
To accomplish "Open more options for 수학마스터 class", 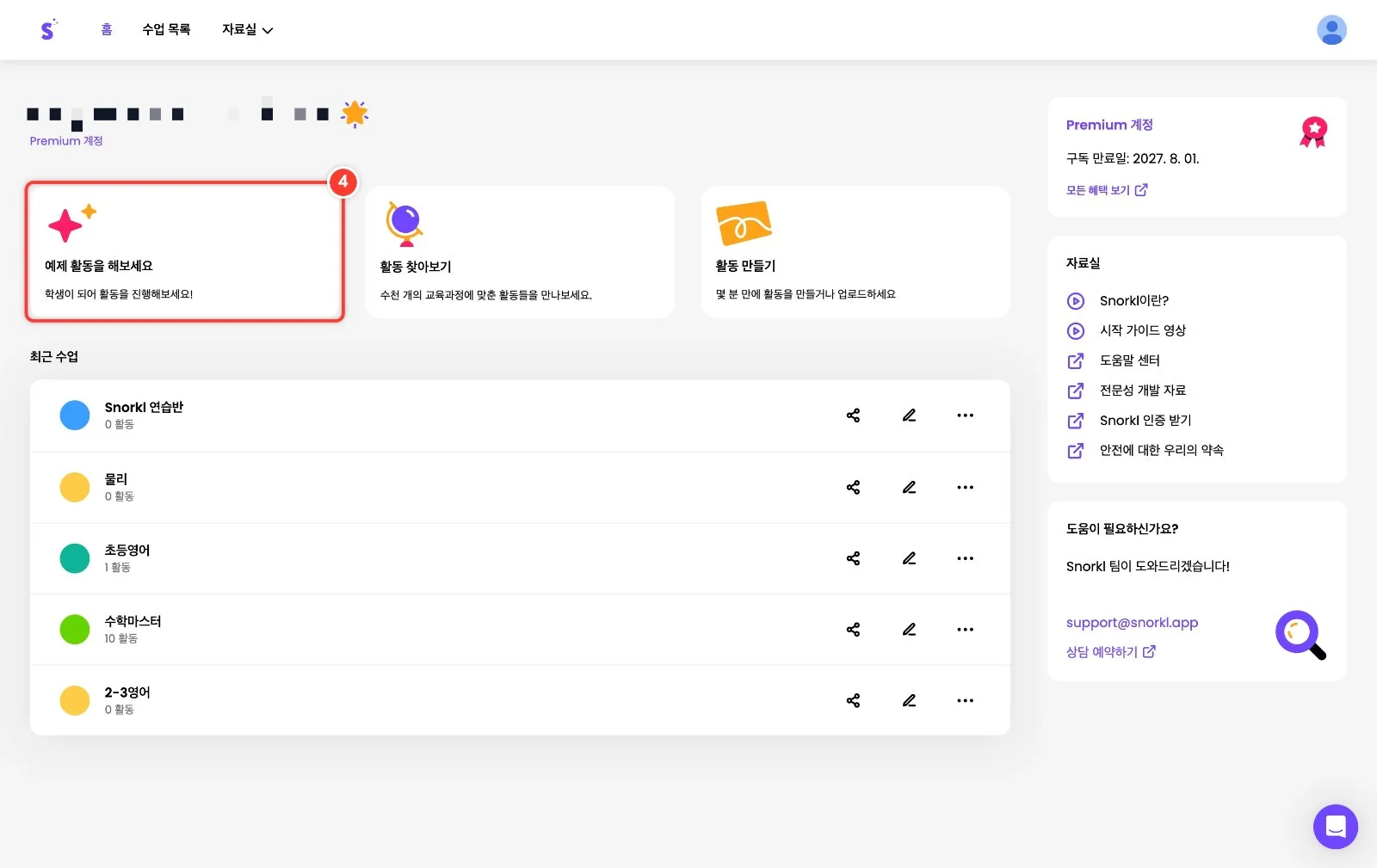I will tap(966, 630).
